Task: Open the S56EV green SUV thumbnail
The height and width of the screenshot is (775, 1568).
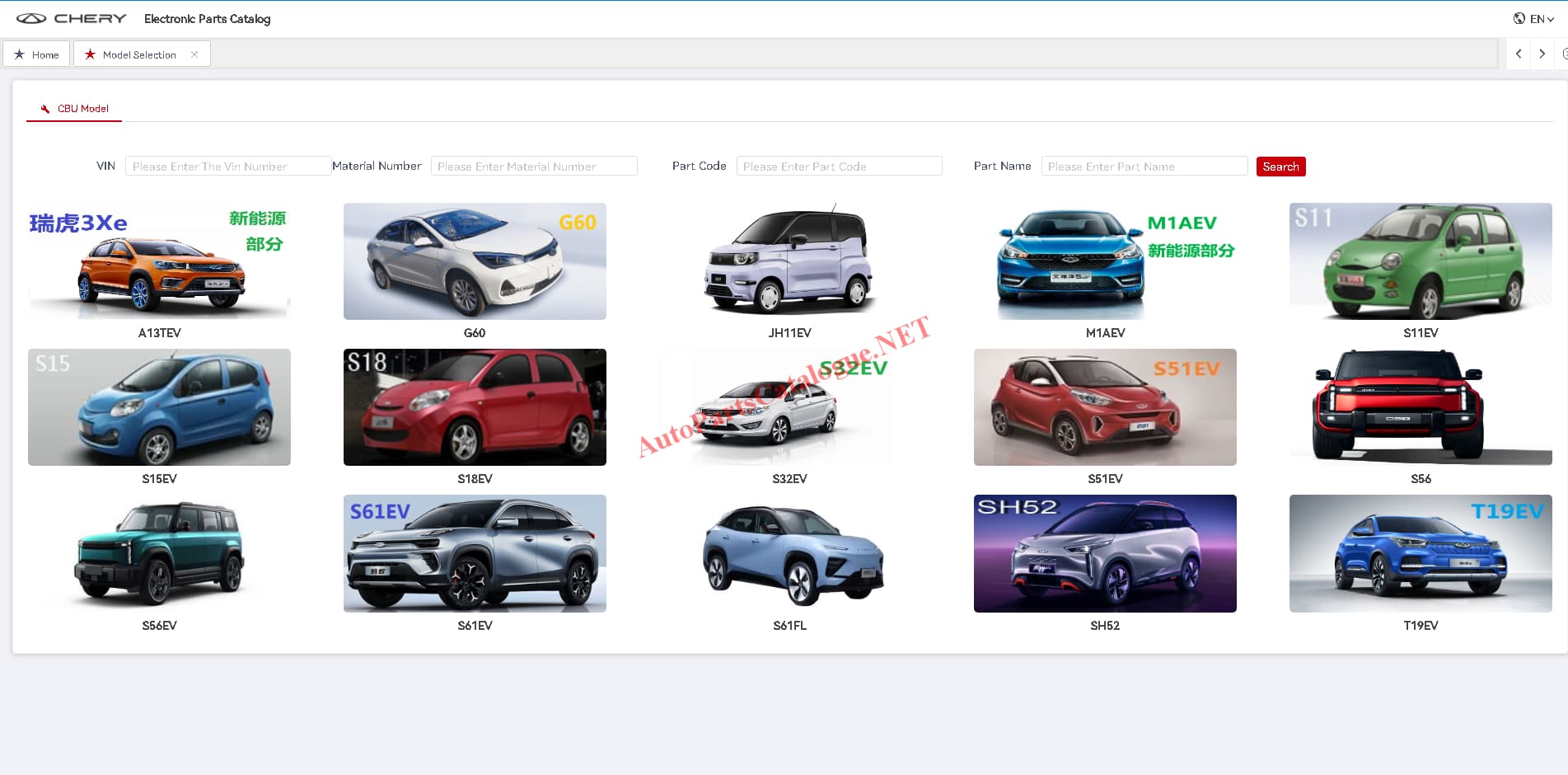Action: (159, 553)
